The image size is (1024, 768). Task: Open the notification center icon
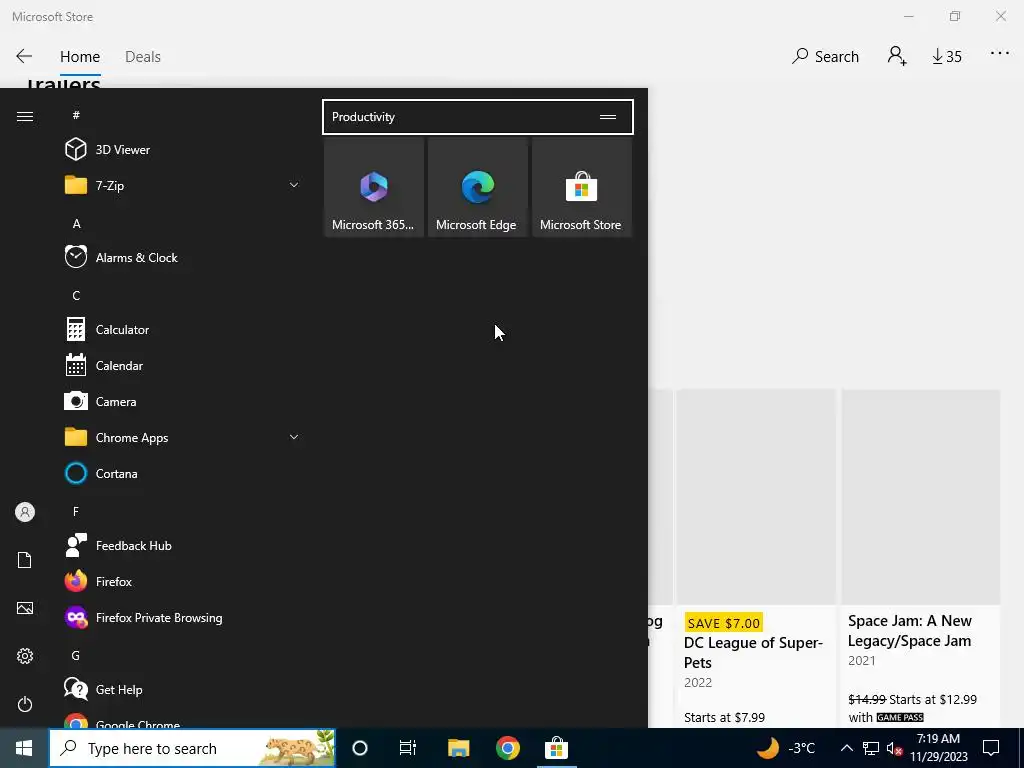click(x=991, y=748)
